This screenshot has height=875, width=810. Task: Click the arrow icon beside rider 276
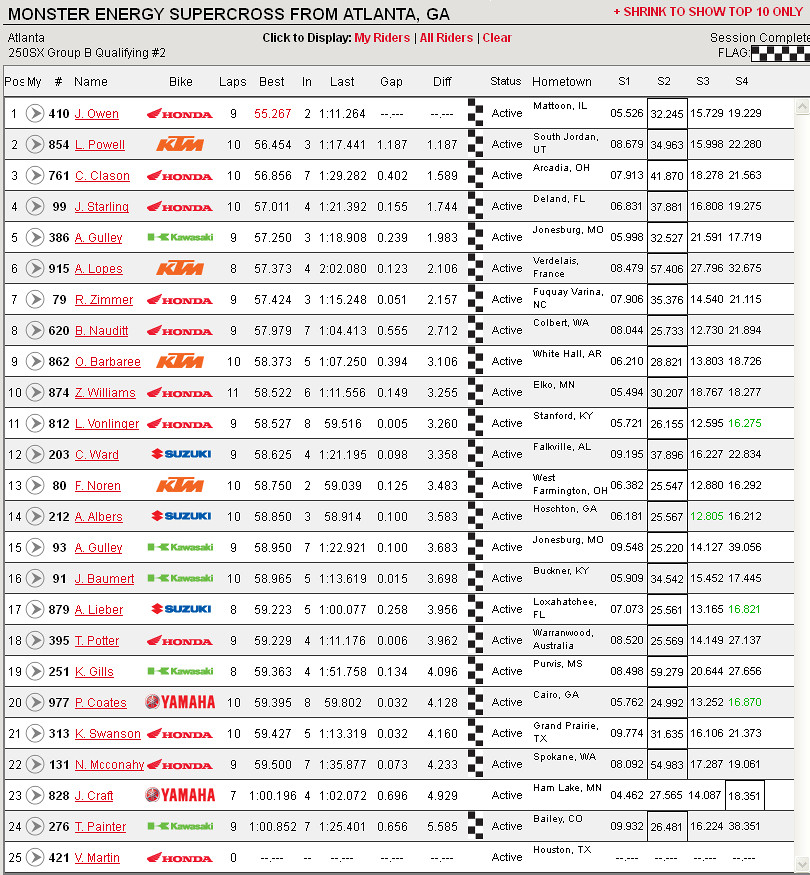[35, 826]
